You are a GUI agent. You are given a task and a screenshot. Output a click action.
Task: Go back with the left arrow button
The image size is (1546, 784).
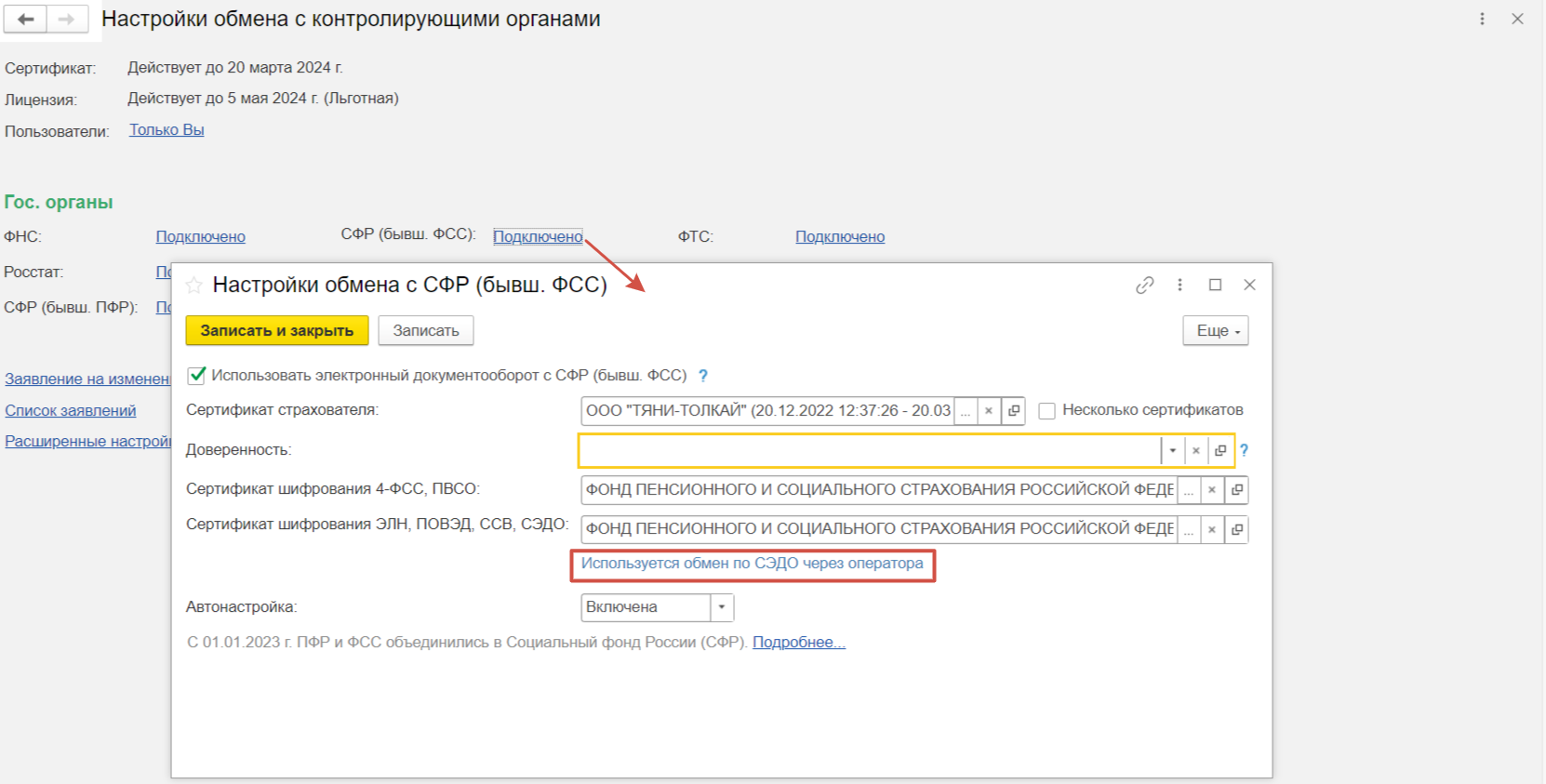pyautogui.click(x=25, y=19)
